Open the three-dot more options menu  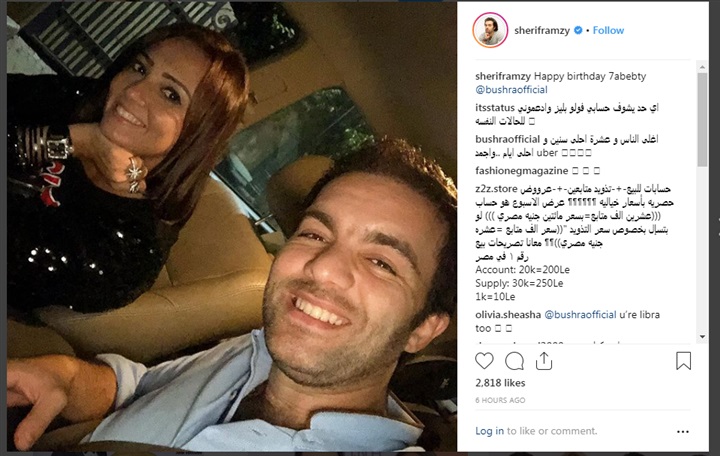683,432
